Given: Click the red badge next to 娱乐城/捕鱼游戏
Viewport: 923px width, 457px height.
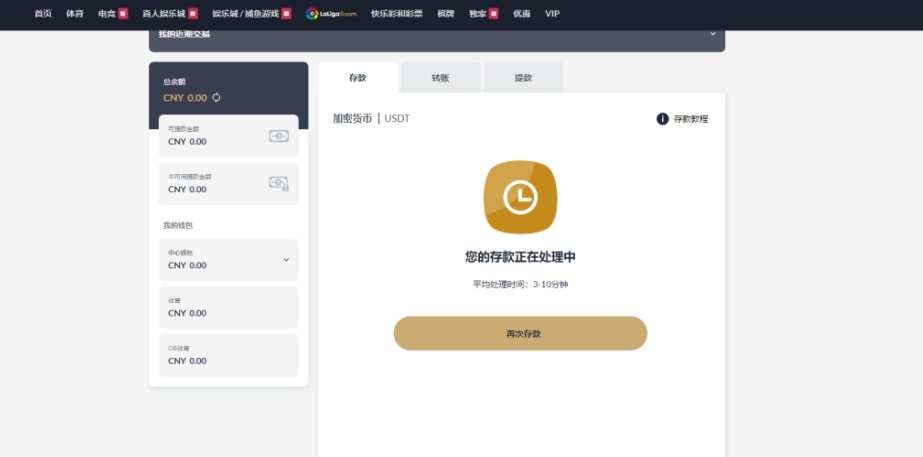Looking at the screenshot, I should 286,14.
